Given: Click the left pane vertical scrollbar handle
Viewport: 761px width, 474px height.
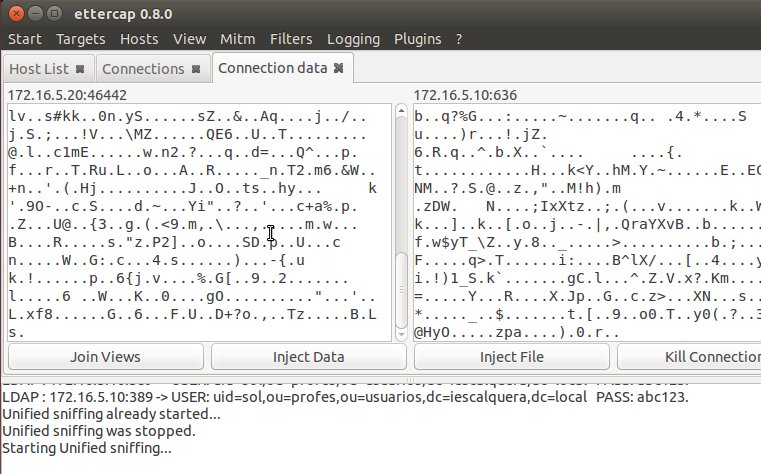Looking at the screenshot, I should pyautogui.click(x=401, y=290).
